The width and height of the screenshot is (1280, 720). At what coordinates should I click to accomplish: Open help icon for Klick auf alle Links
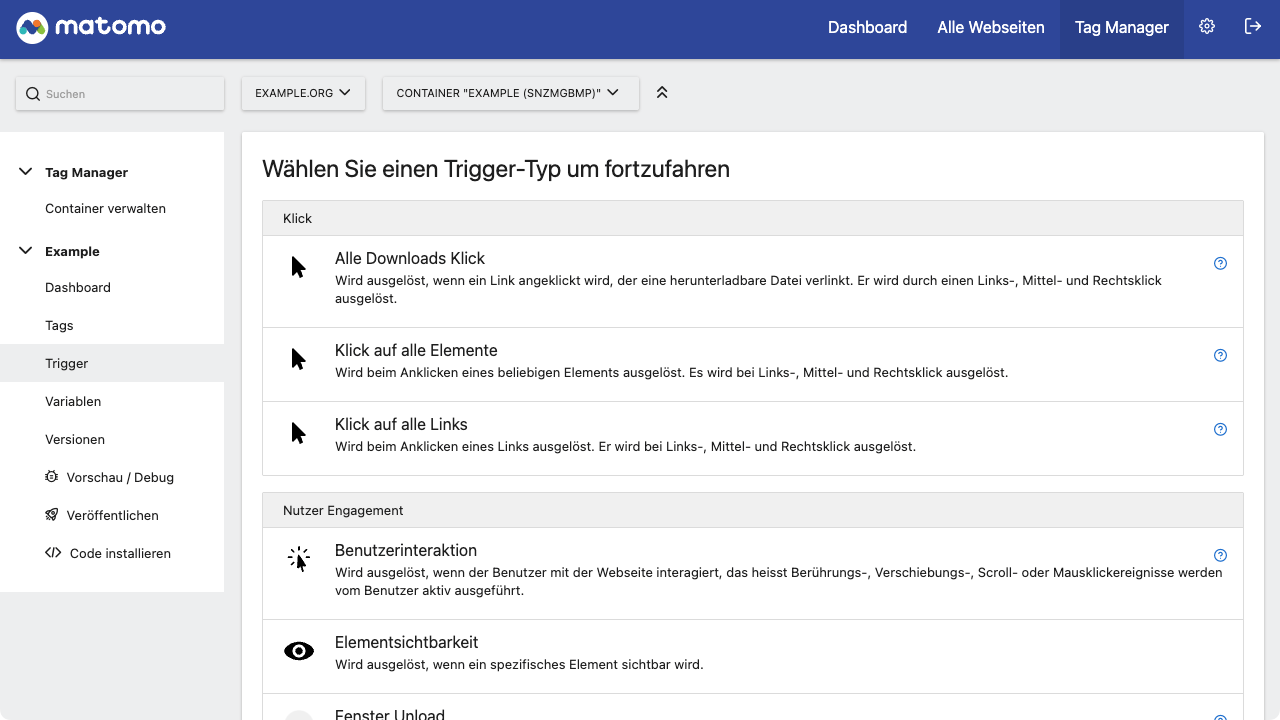click(1220, 430)
